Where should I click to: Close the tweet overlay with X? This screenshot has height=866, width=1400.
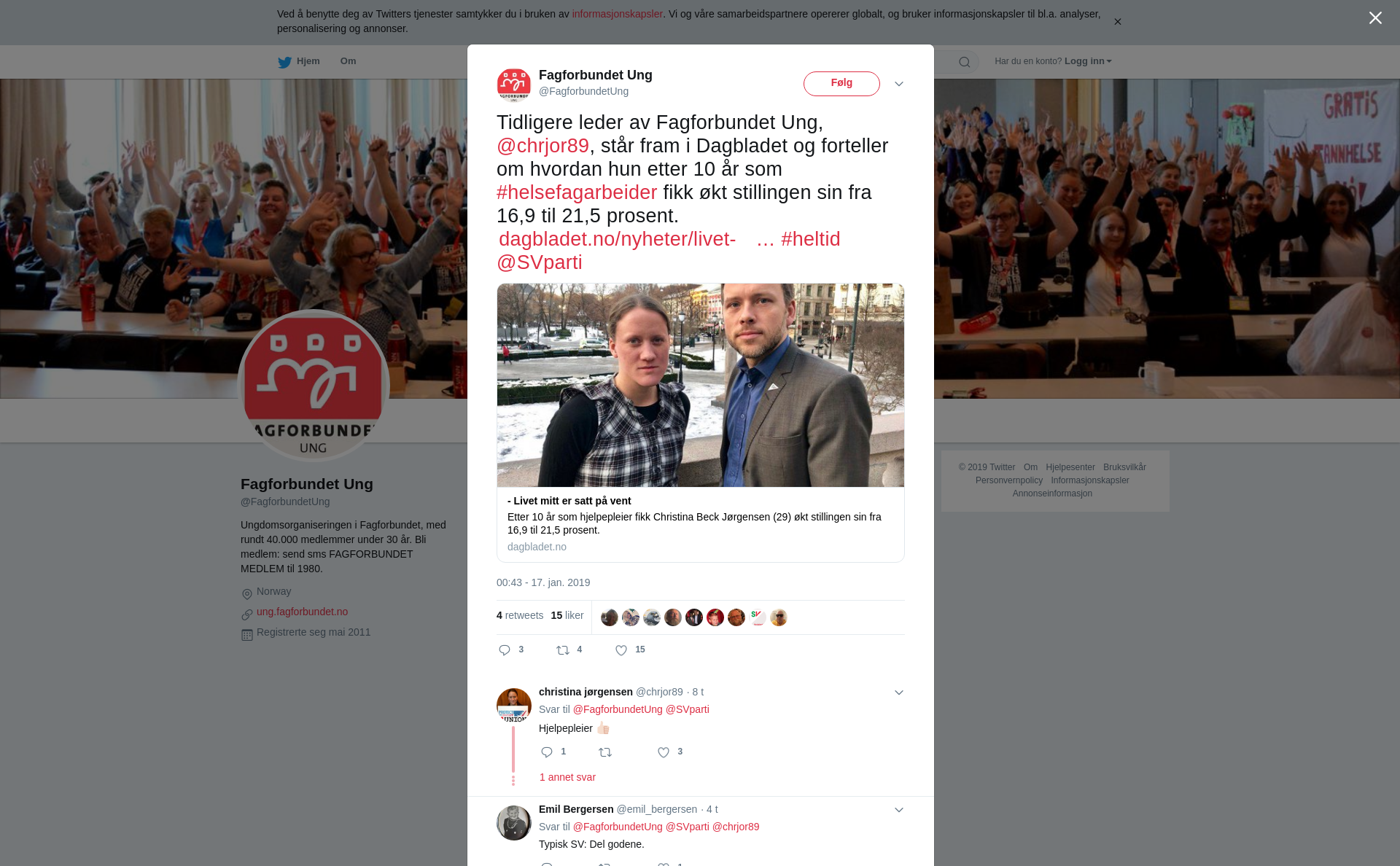point(1375,18)
